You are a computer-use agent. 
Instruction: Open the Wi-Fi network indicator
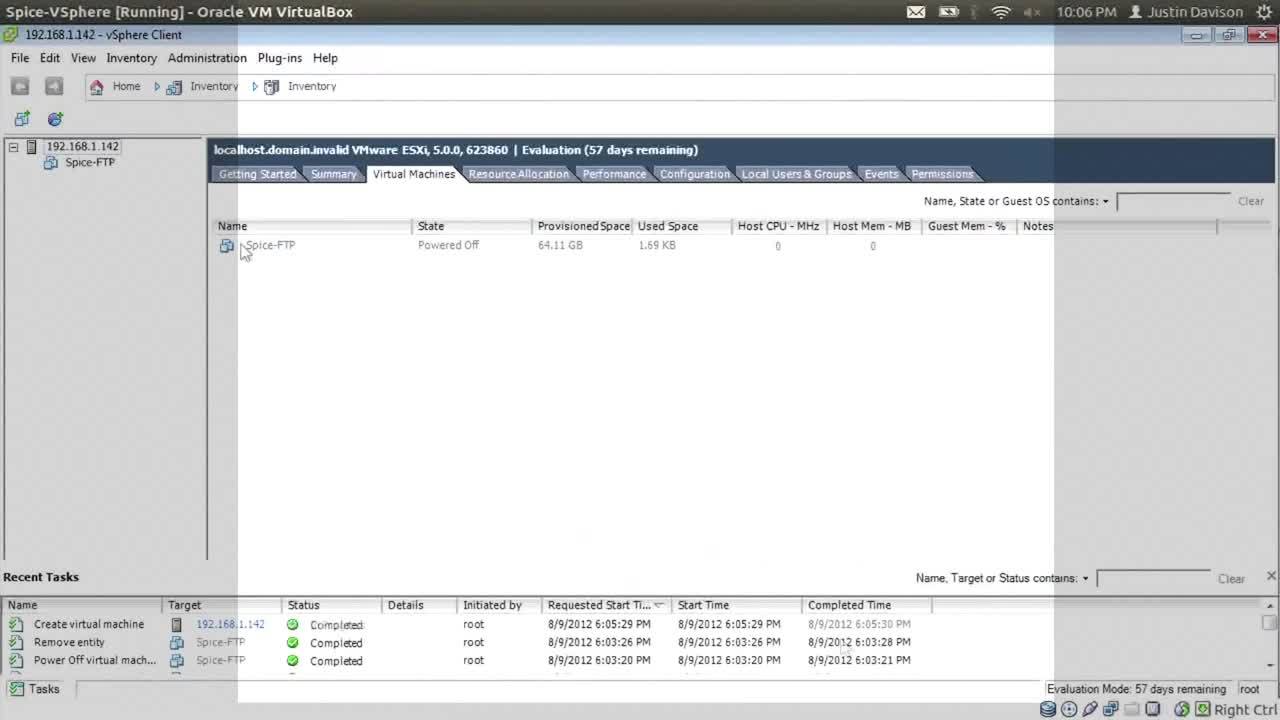pyautogui.click(x=1001, y=12)
